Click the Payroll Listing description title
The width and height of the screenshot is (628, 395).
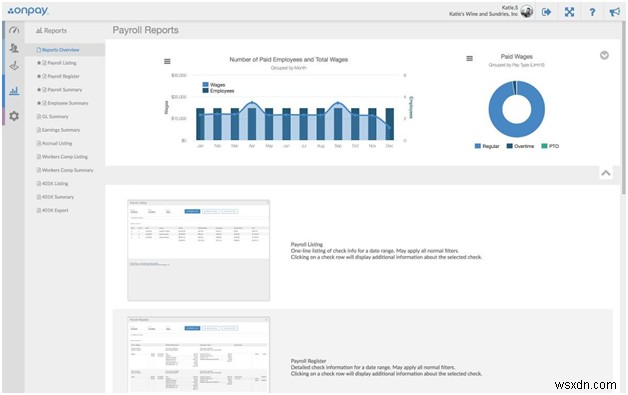pos(307,244)
